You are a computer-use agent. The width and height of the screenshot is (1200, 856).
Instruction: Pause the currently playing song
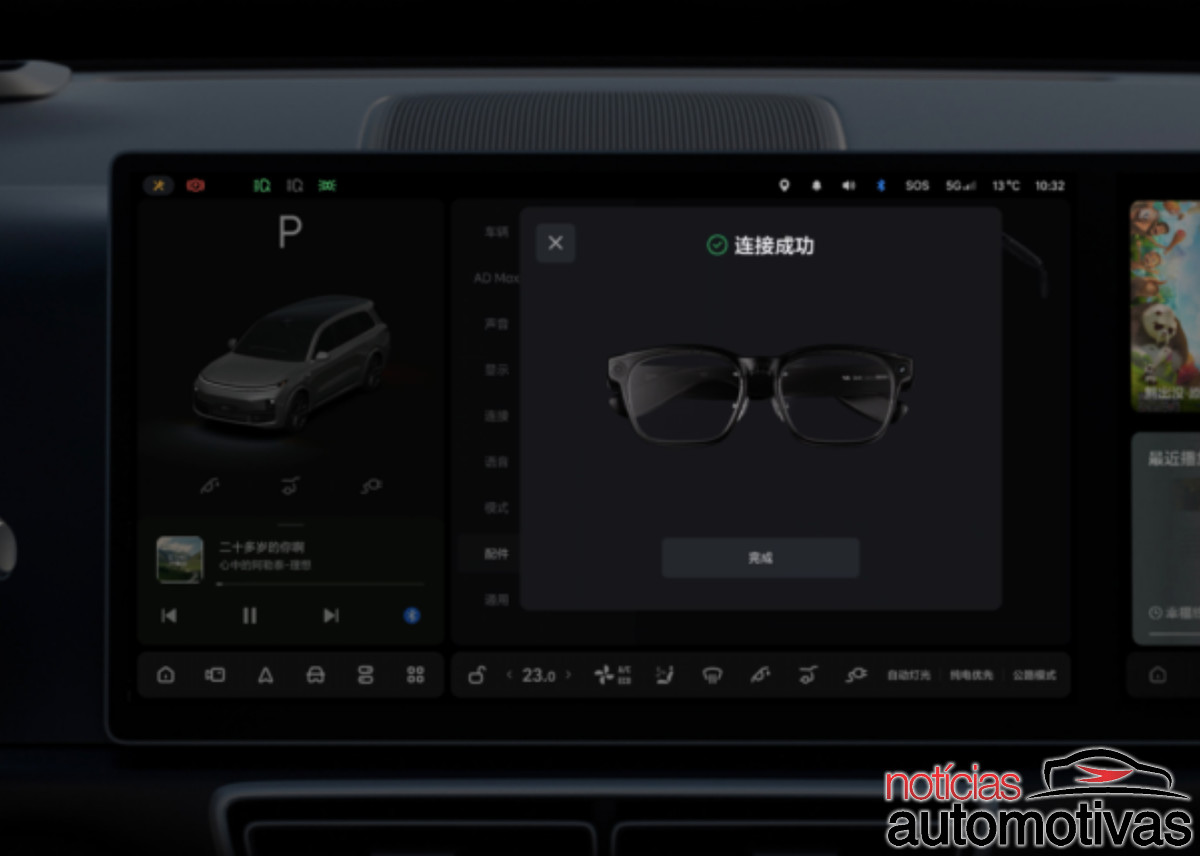coord(249,616)
